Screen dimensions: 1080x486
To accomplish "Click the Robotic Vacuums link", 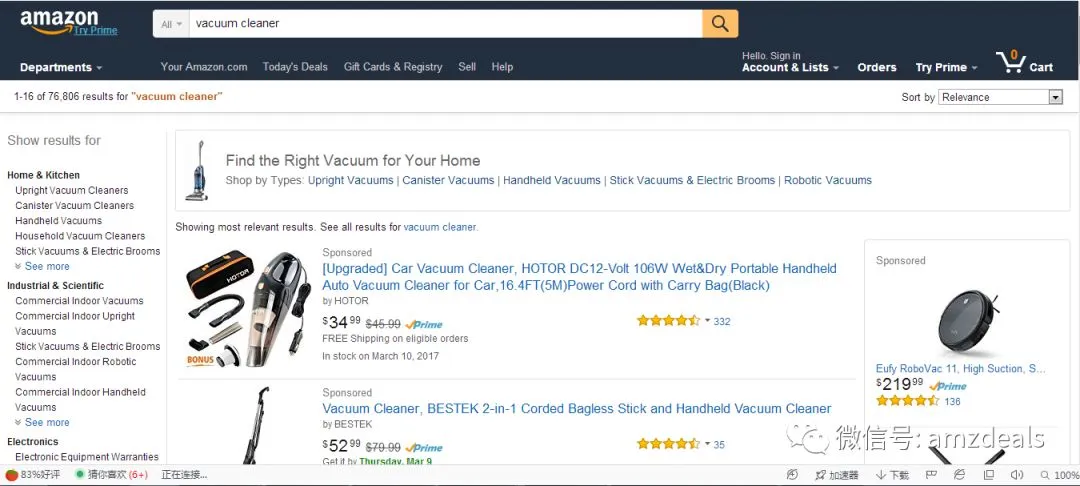I will click(x=827, y=180).
